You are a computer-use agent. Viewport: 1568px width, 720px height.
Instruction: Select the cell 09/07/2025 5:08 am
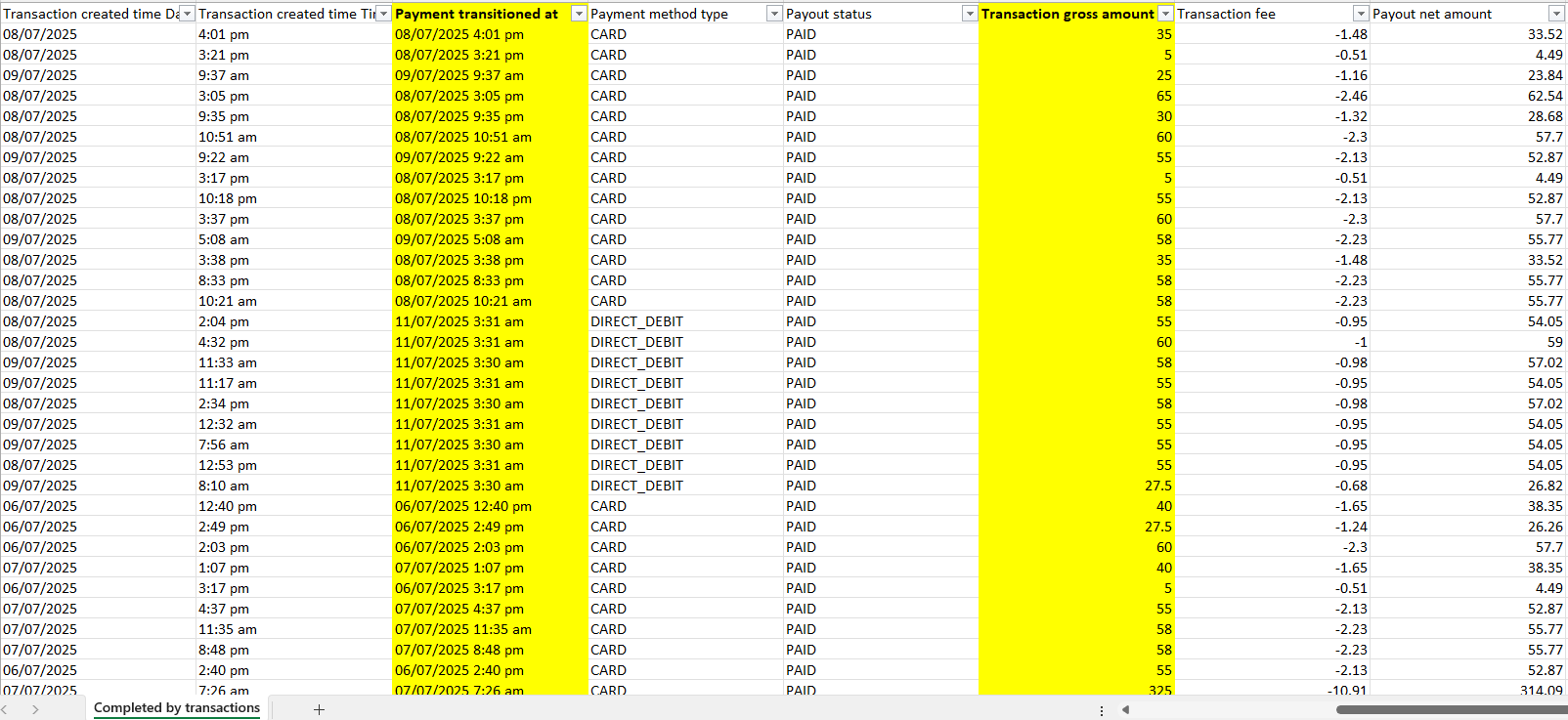tap(490, 239)
